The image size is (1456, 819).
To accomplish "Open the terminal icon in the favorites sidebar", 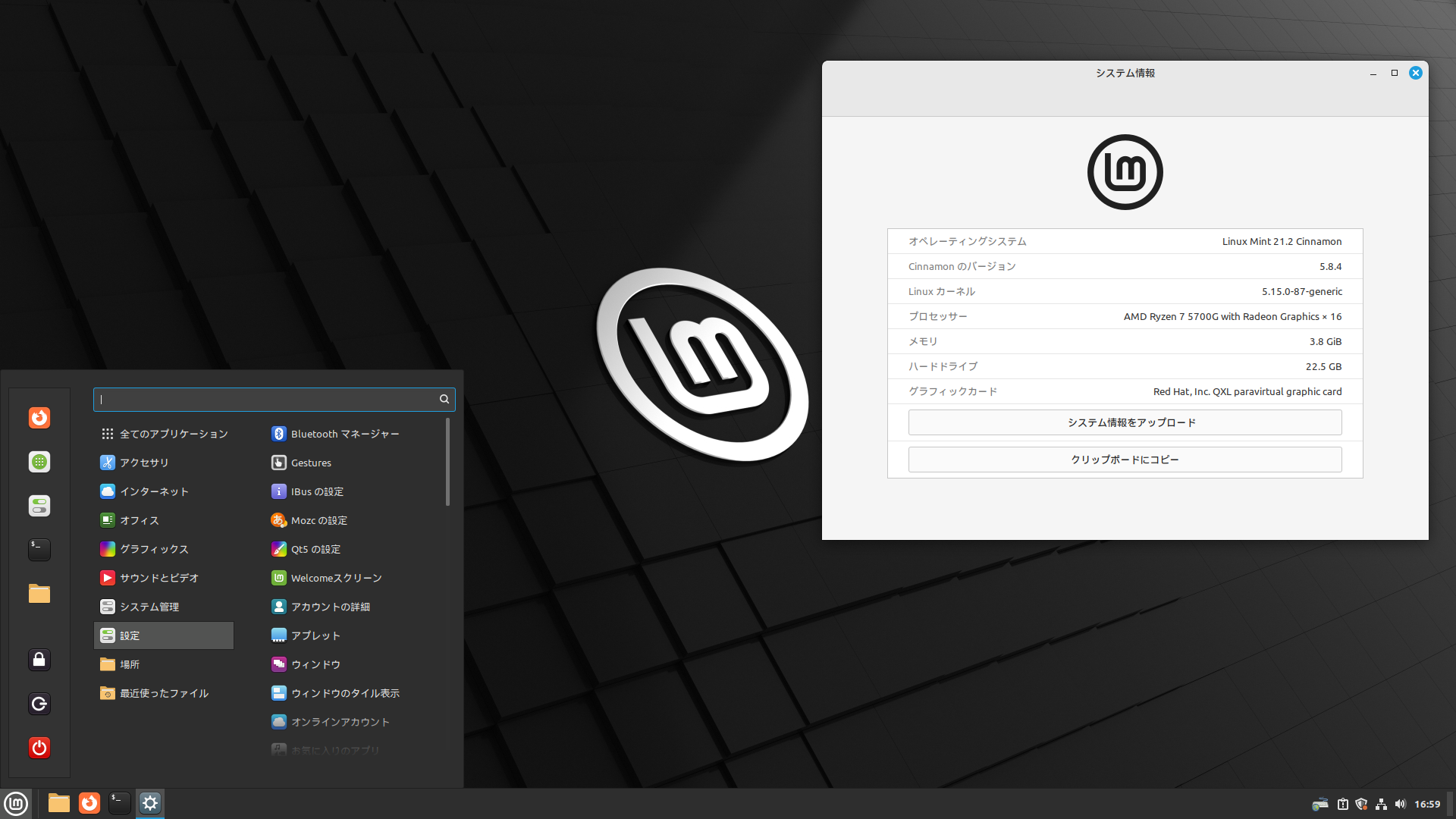I will click(39, 549).
